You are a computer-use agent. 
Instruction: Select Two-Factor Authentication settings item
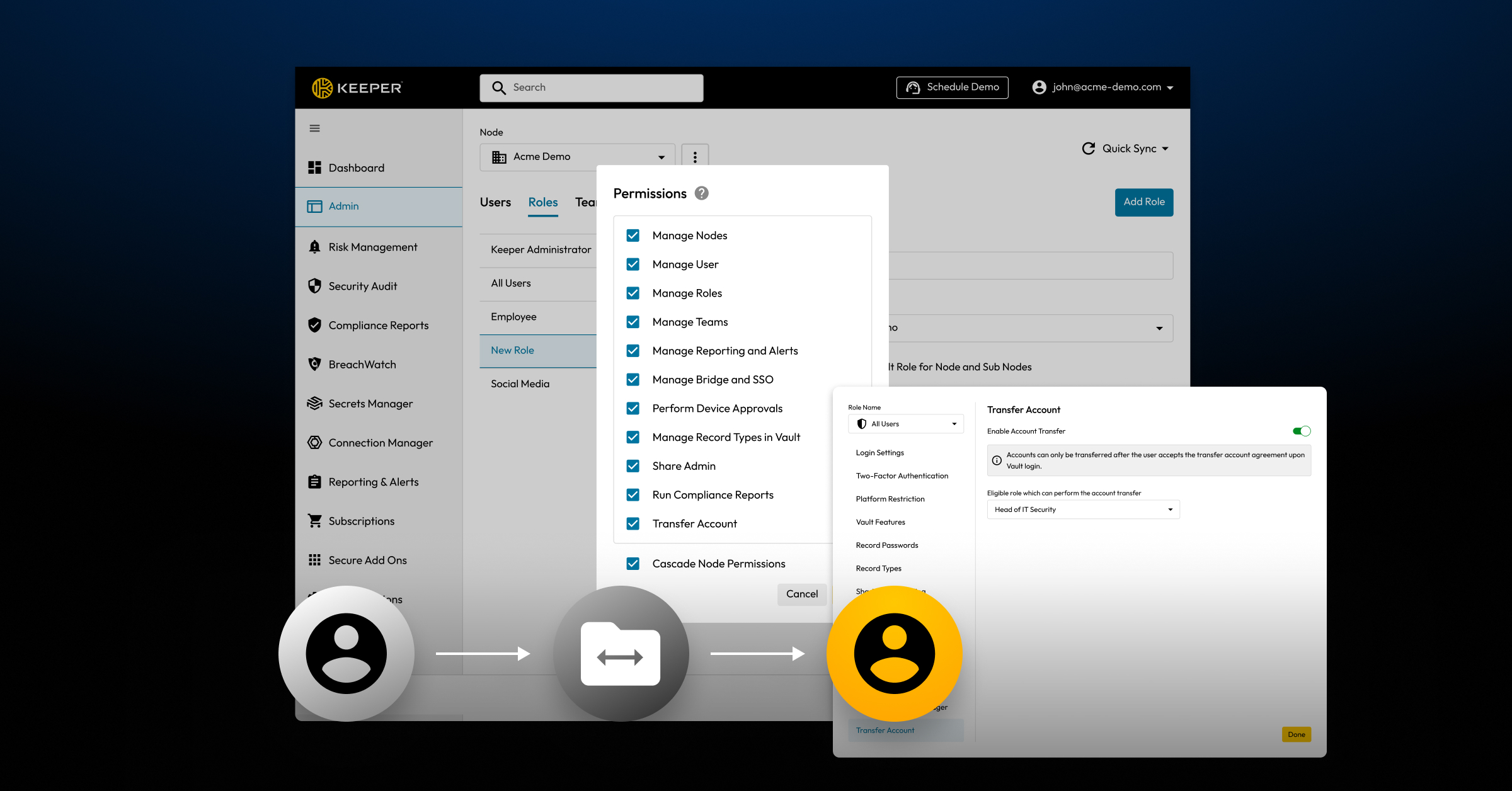pos(902,476)
